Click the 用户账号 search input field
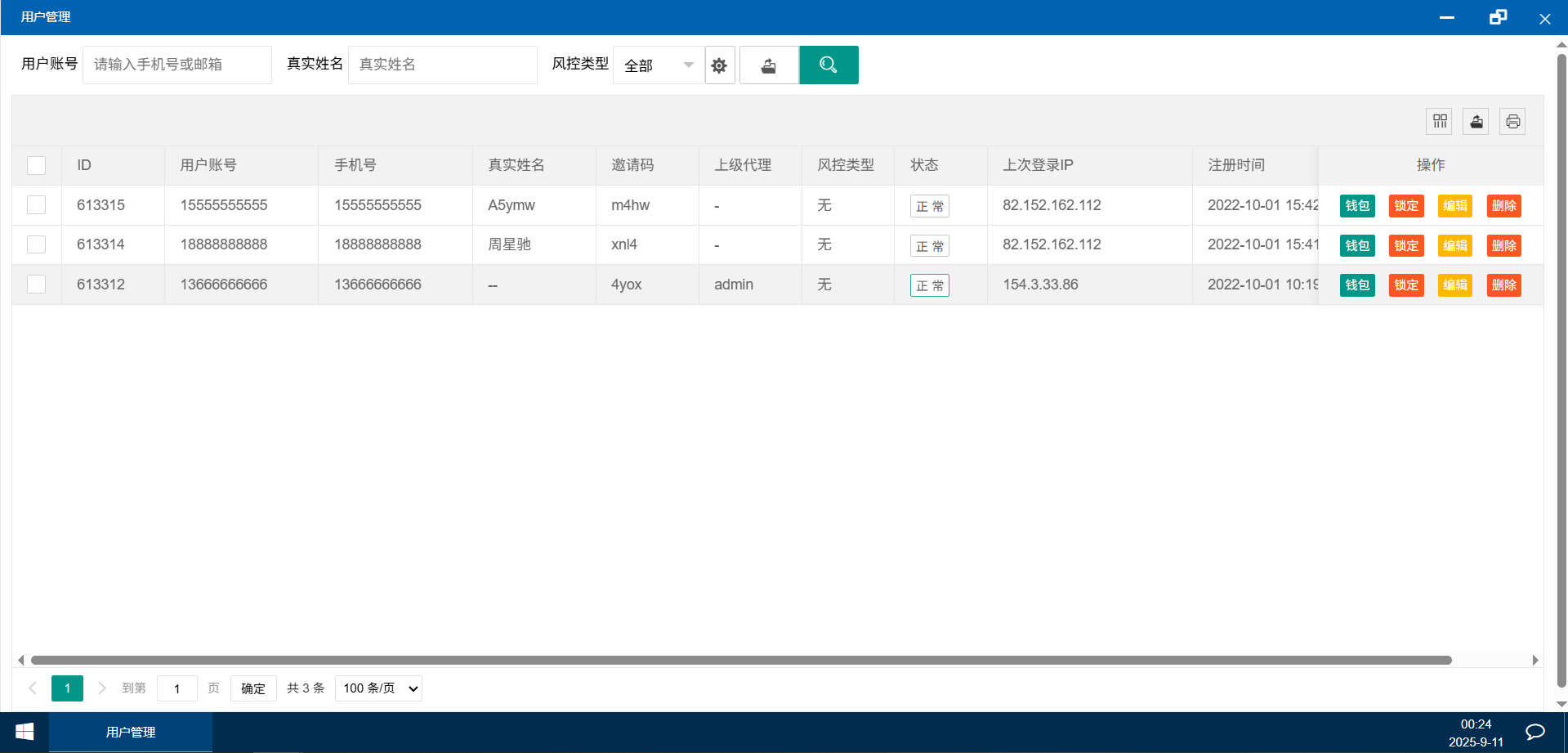 tap(177, 65)
